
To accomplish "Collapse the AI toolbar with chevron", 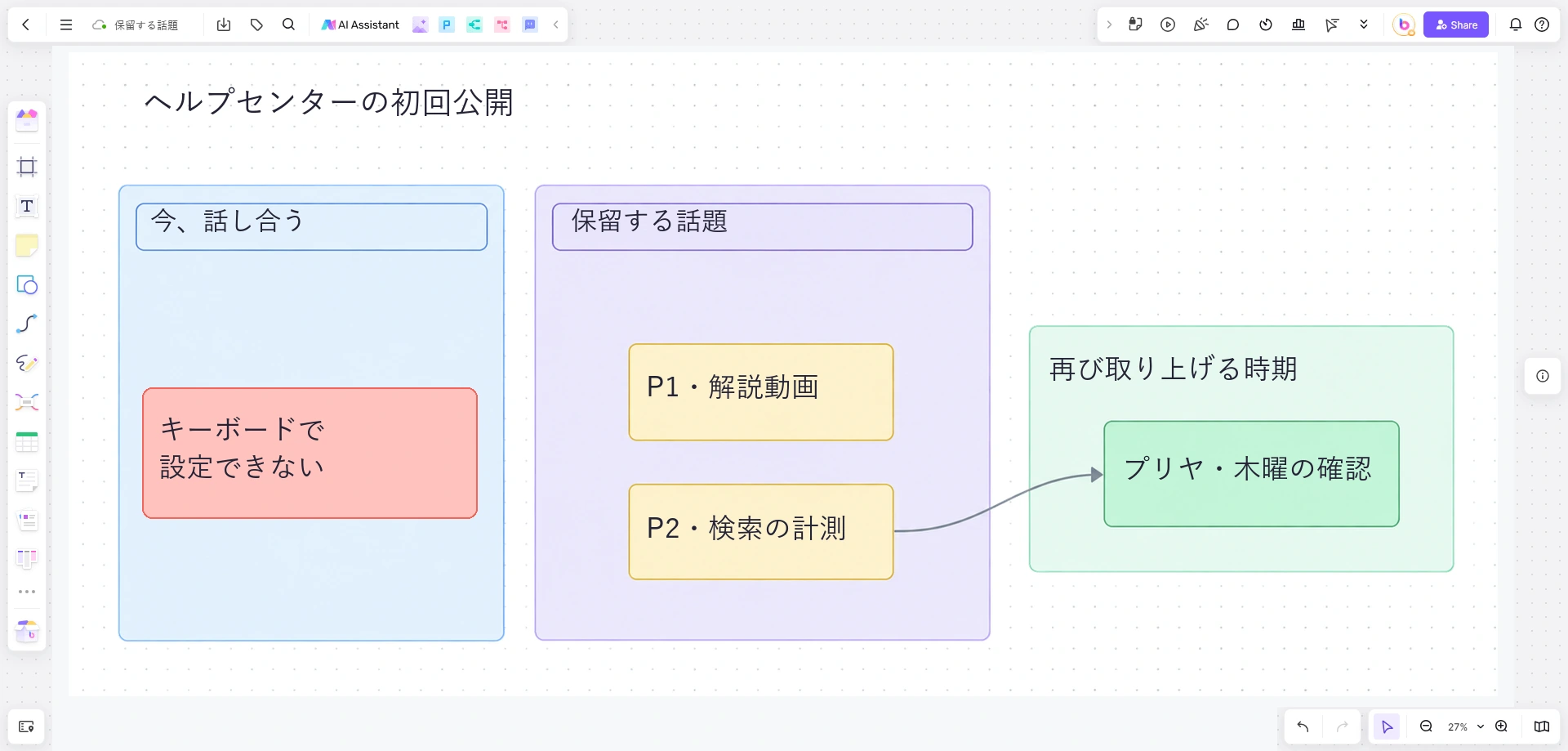I will [556, 25].
